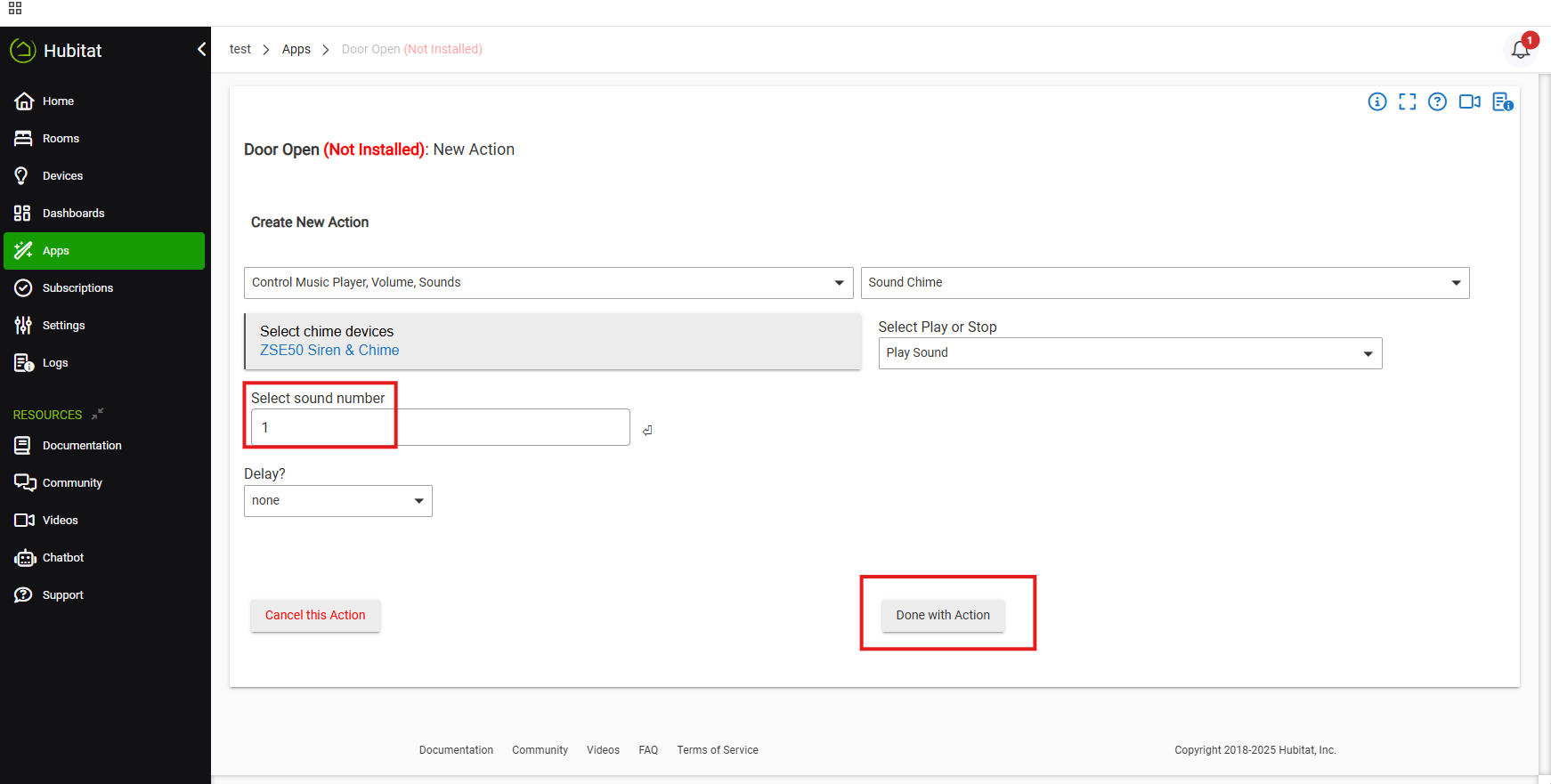Open the Delay dropdown set to none
The image size is (1551, 784).
click(x=337, y=501)
